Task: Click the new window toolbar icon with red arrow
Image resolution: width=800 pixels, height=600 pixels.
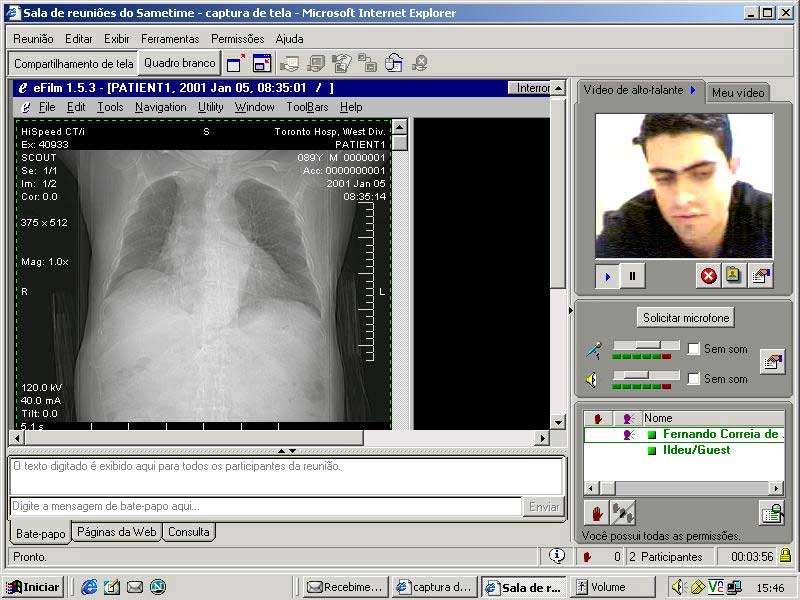Action: (x=236, y=63)
